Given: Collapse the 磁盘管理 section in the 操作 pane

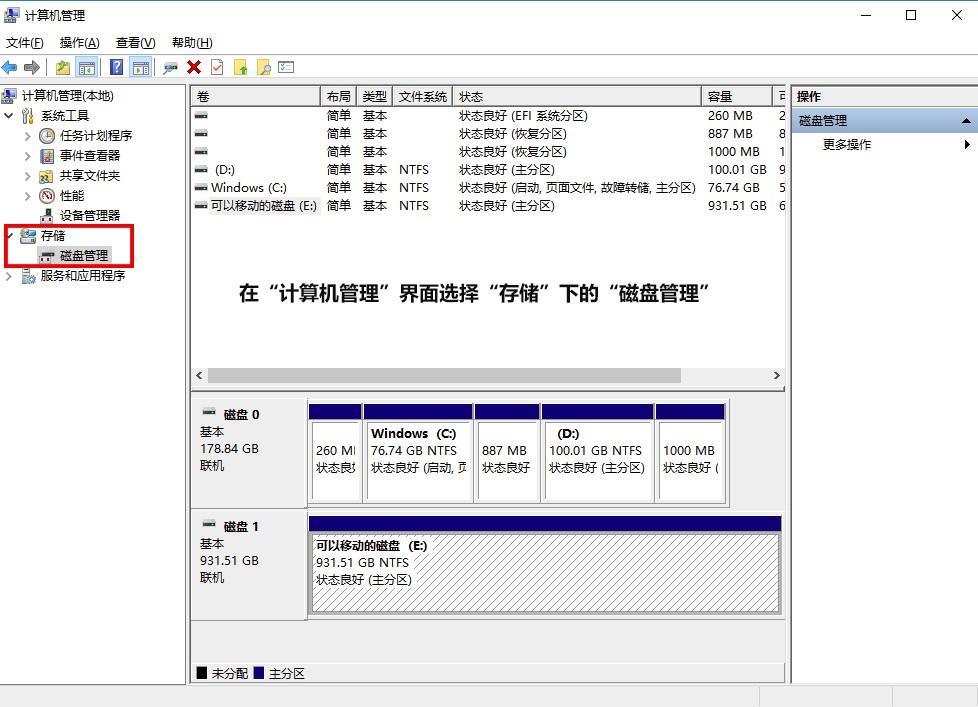Looking at the screenshot, I should tap(966, 119).
